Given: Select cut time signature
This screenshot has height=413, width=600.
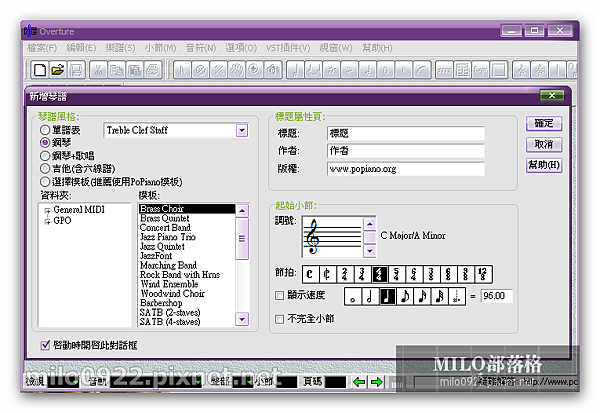Looking at the screenshot, I should pyautogui.click(x=328, y=274).
